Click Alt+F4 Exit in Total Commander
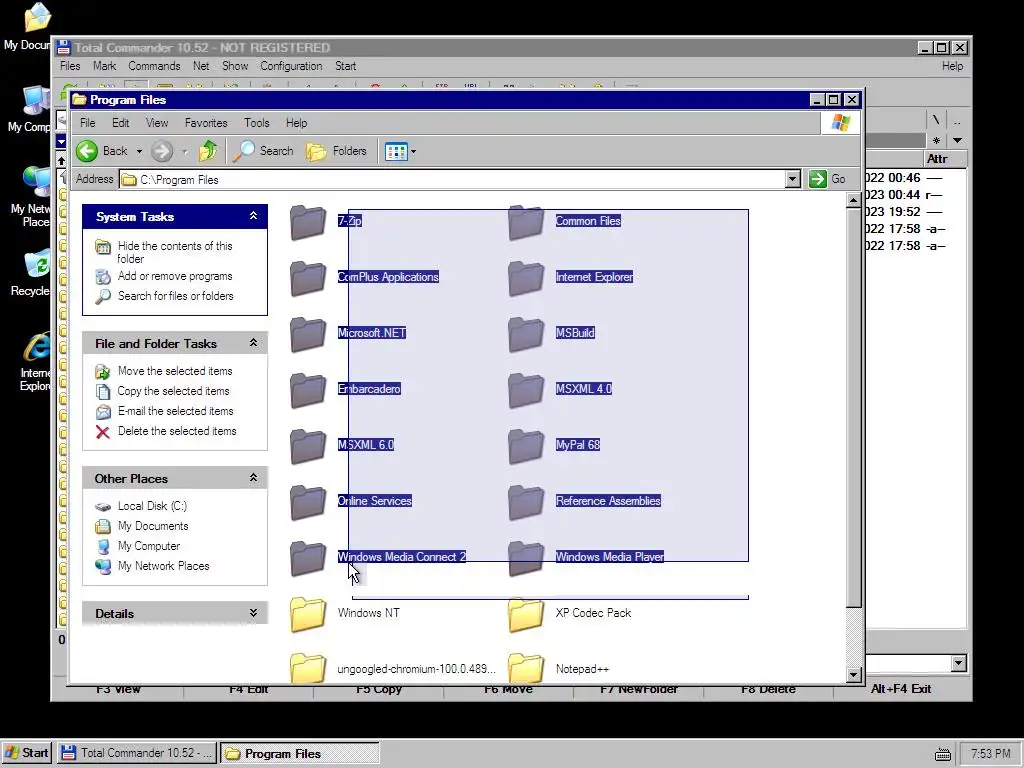Image resolution: width=1024 pixels, height=768 pixels. point(901,689)
